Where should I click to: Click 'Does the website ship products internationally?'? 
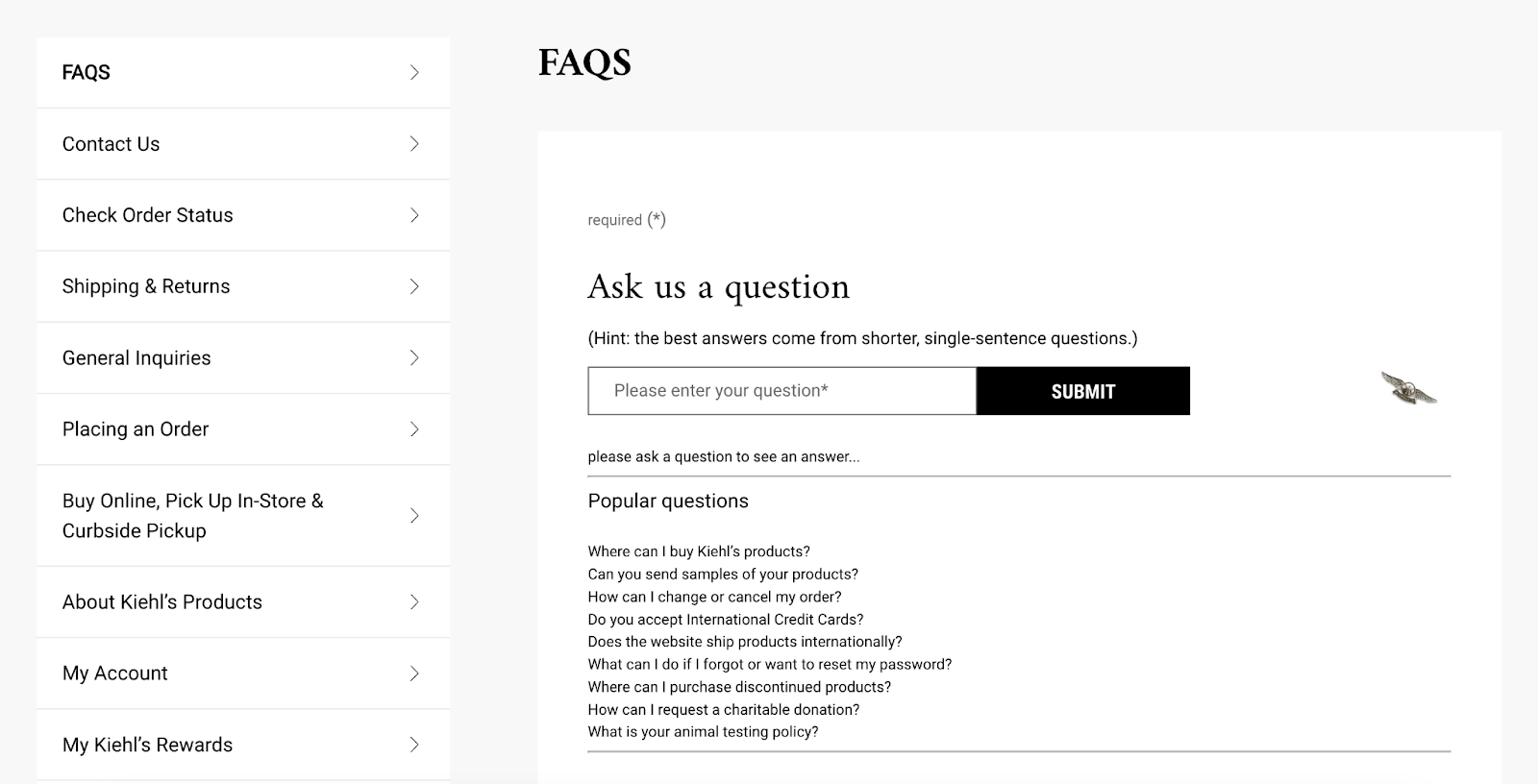point(745,641)
